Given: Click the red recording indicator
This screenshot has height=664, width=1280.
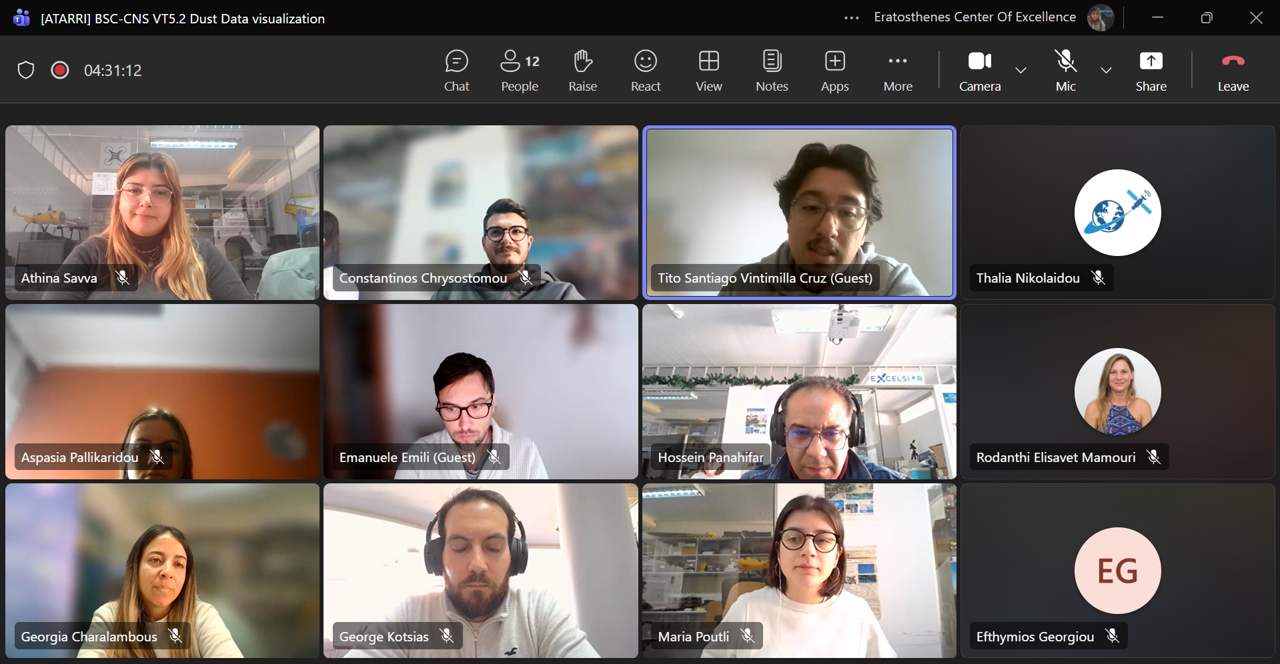Looking at the screenshot, I should point(60,70).
